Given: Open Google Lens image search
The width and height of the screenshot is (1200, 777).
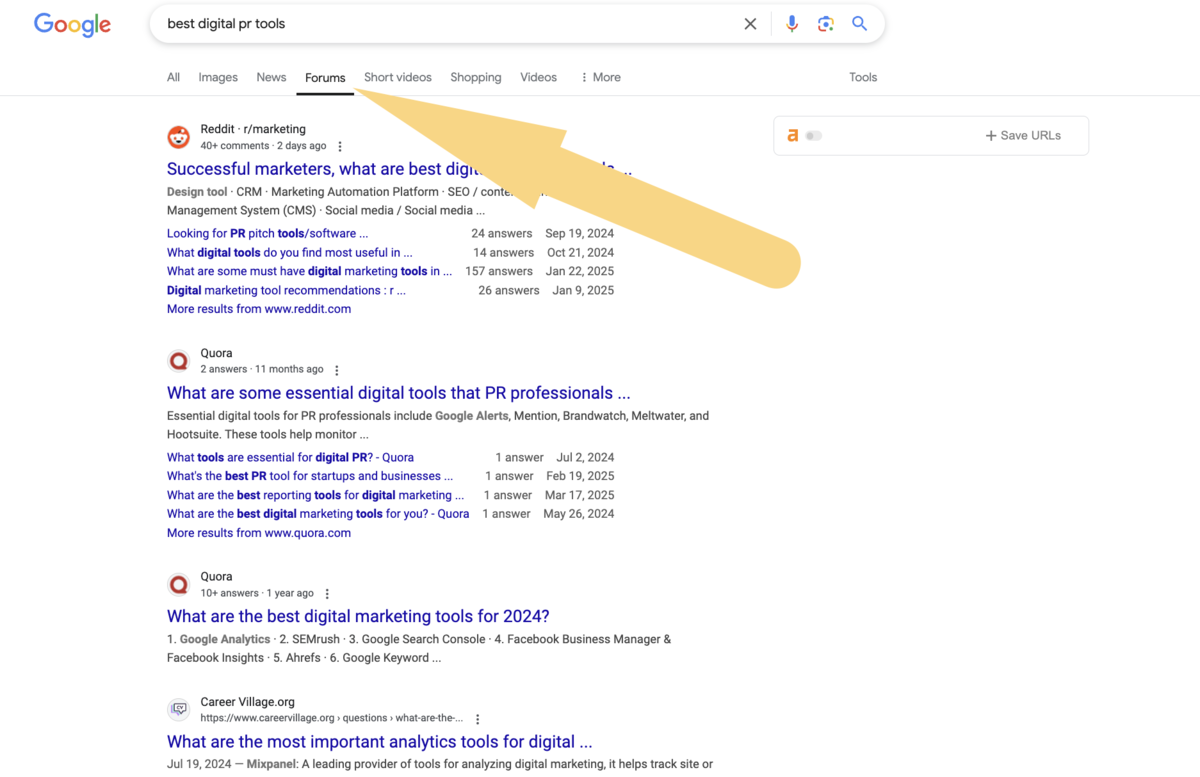Looking at the screenshot, I should point(826,23).
